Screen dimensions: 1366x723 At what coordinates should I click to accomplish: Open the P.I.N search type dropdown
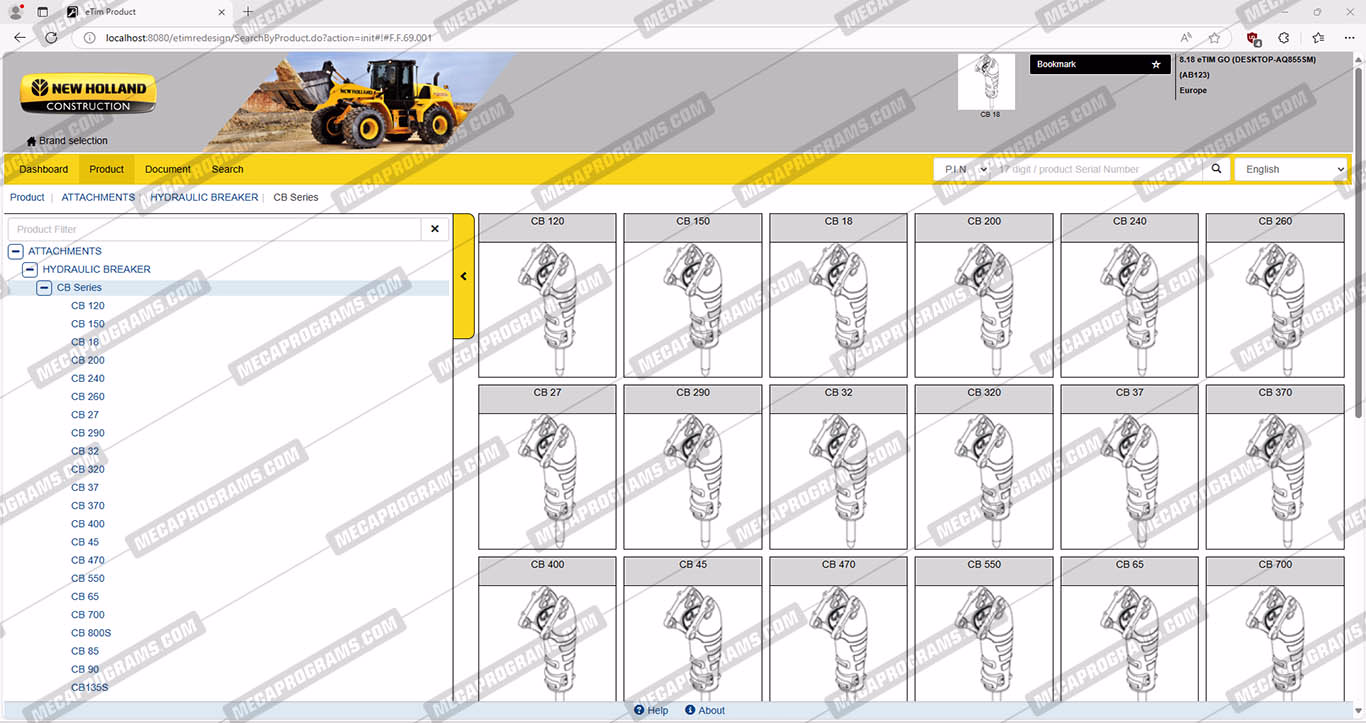[963, 169]
